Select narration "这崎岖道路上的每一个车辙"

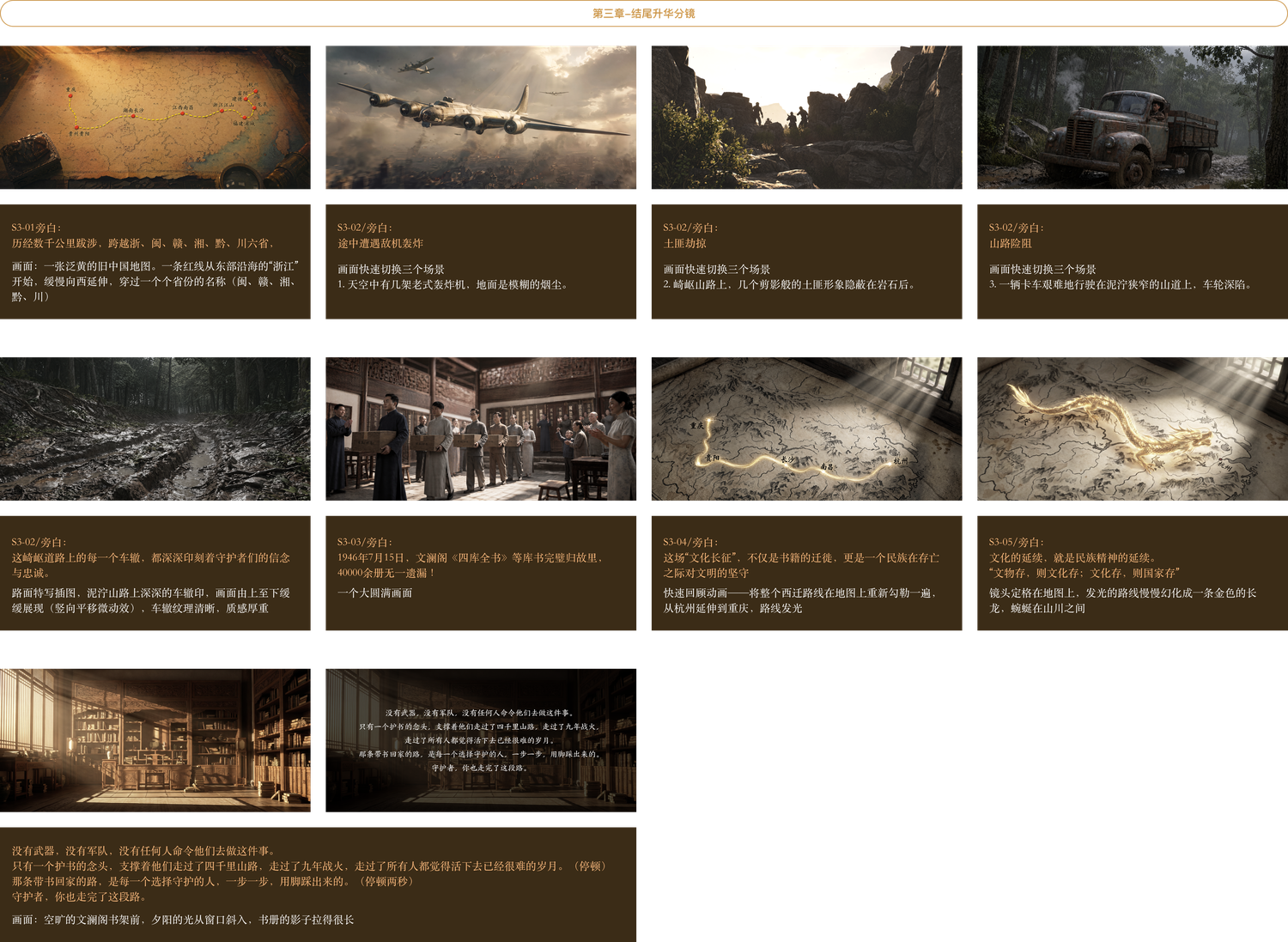(x=151, y=566)
